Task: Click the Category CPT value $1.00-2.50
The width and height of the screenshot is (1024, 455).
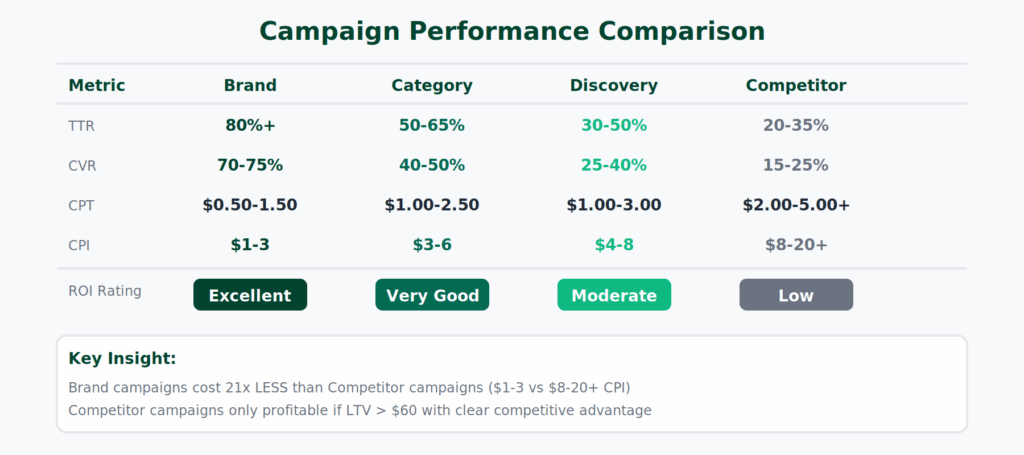Action: coord(432,205)
